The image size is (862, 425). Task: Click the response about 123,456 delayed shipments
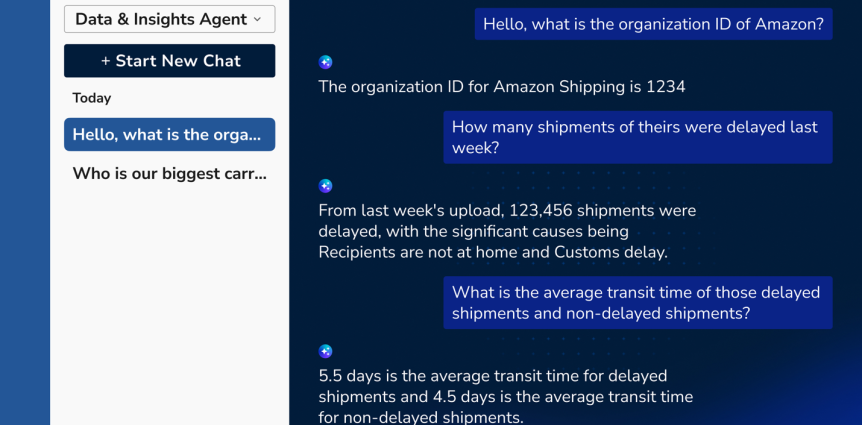pos(507,231)
